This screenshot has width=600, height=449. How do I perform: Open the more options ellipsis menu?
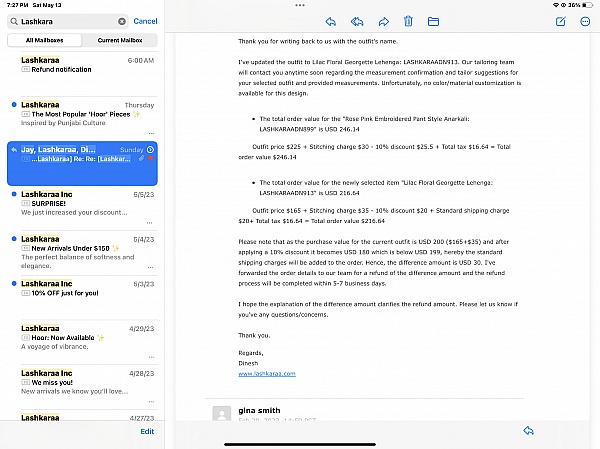(x=585, y=21)
